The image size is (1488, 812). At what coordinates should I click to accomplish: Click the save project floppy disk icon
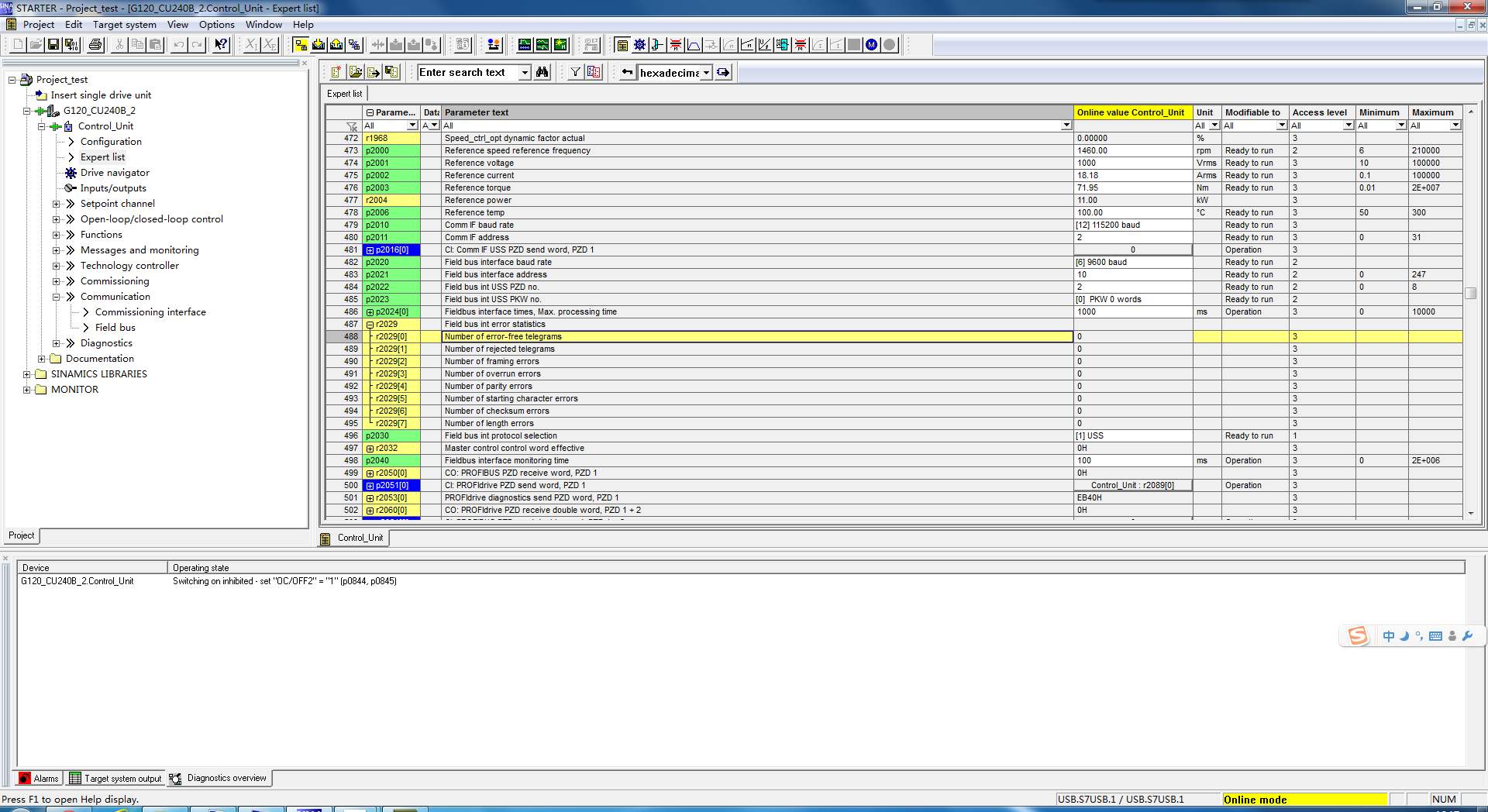point(53,45)
